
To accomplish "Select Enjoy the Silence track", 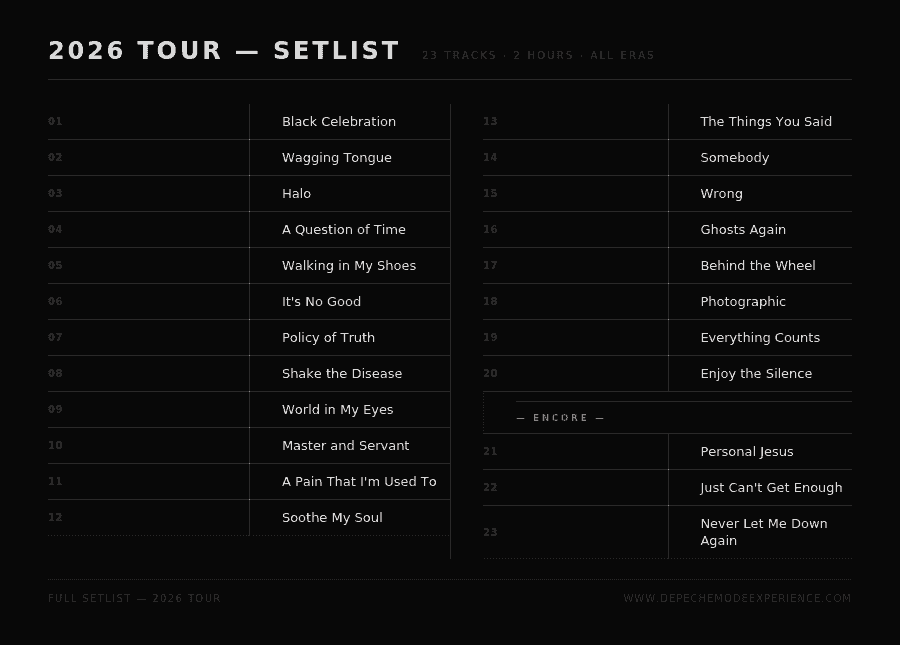I will 756,374.
